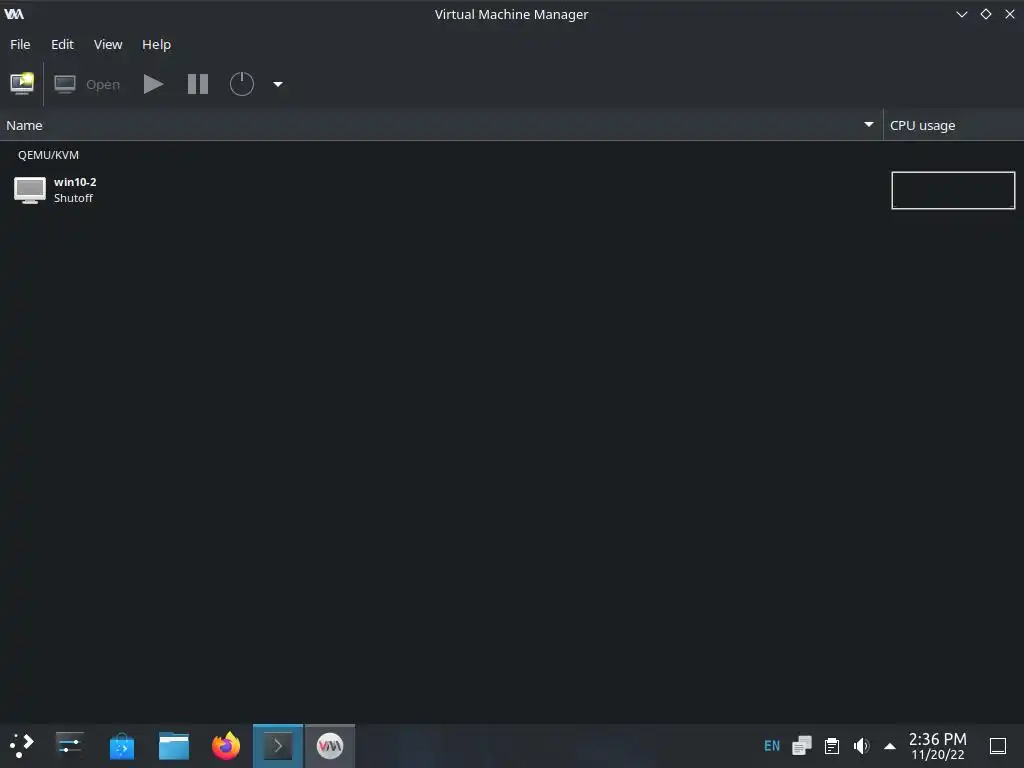Click the network tray icon
This screenshot has width=1024, height=768.
(802, 746)
